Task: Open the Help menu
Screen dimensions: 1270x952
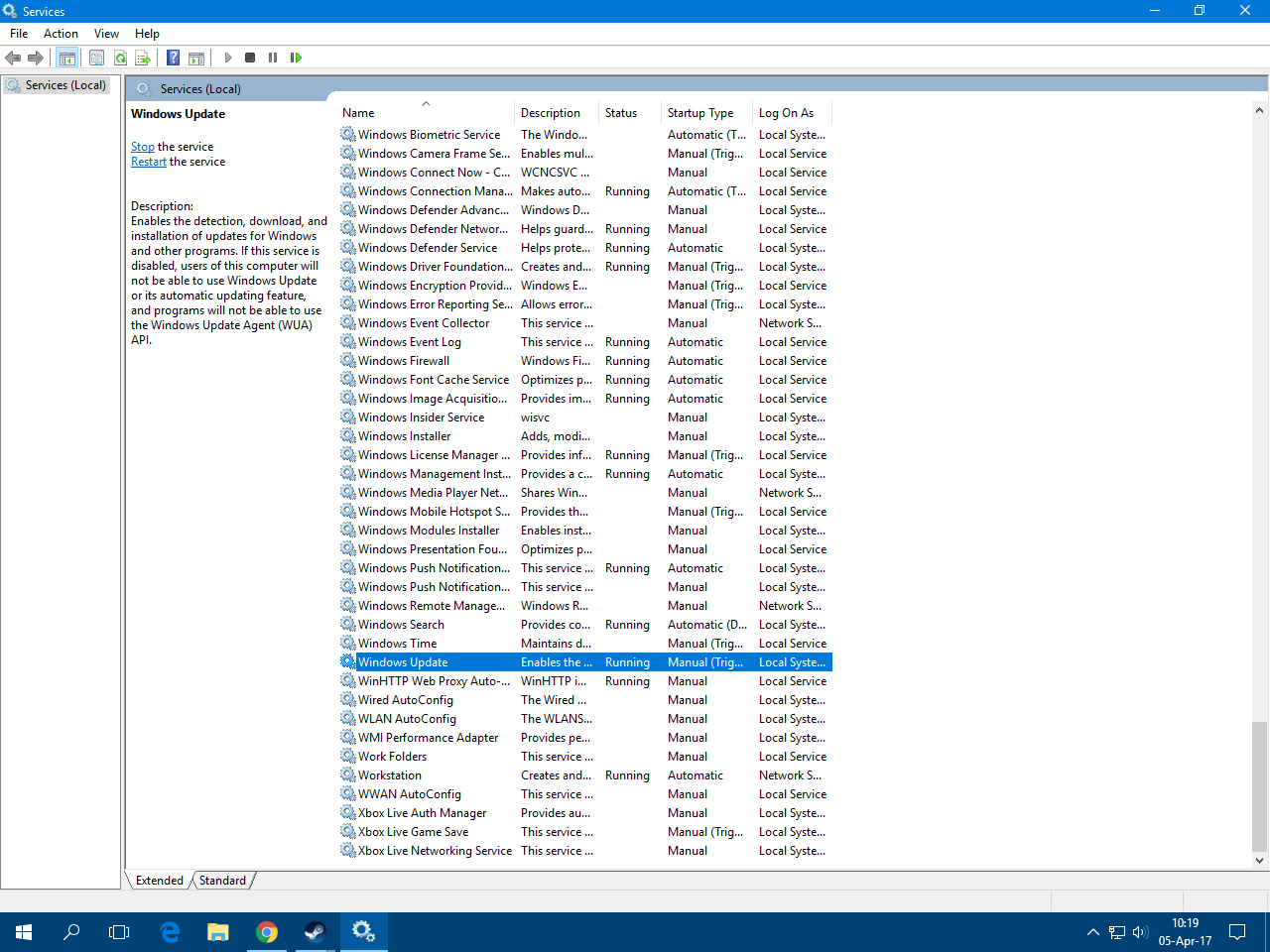Action: point(147,34)
